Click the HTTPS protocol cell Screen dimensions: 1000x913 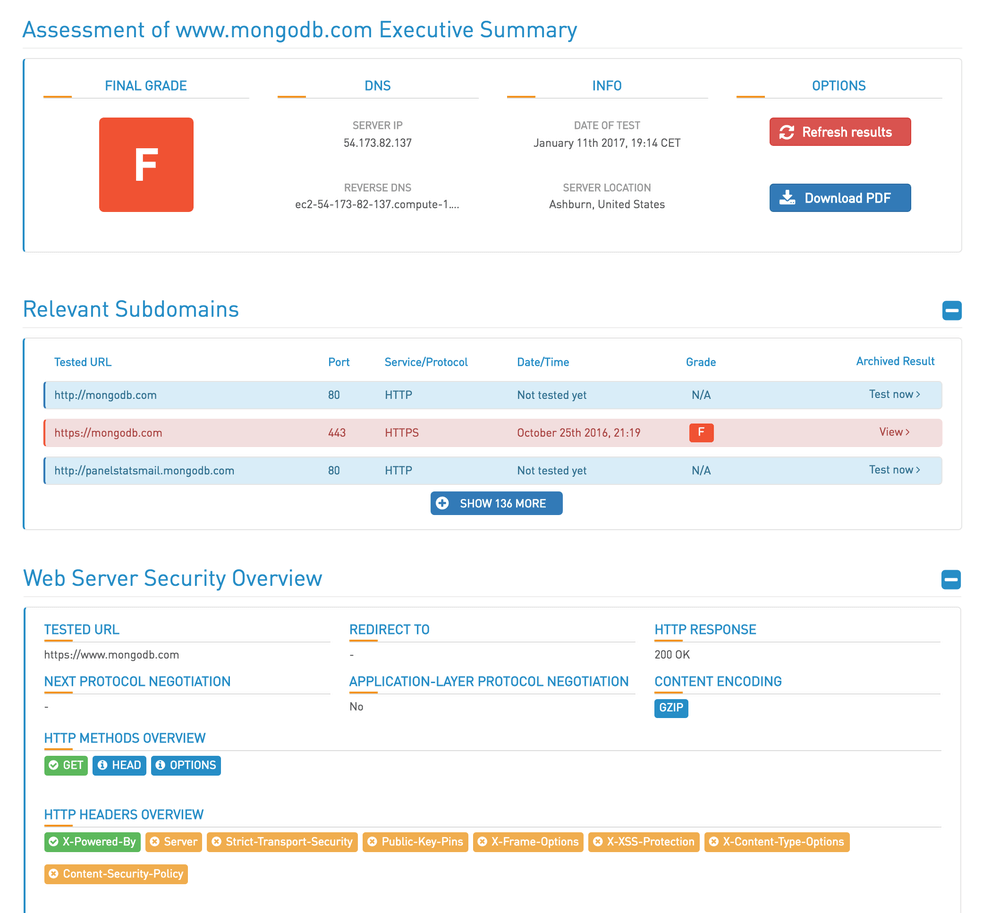(402, 433)
